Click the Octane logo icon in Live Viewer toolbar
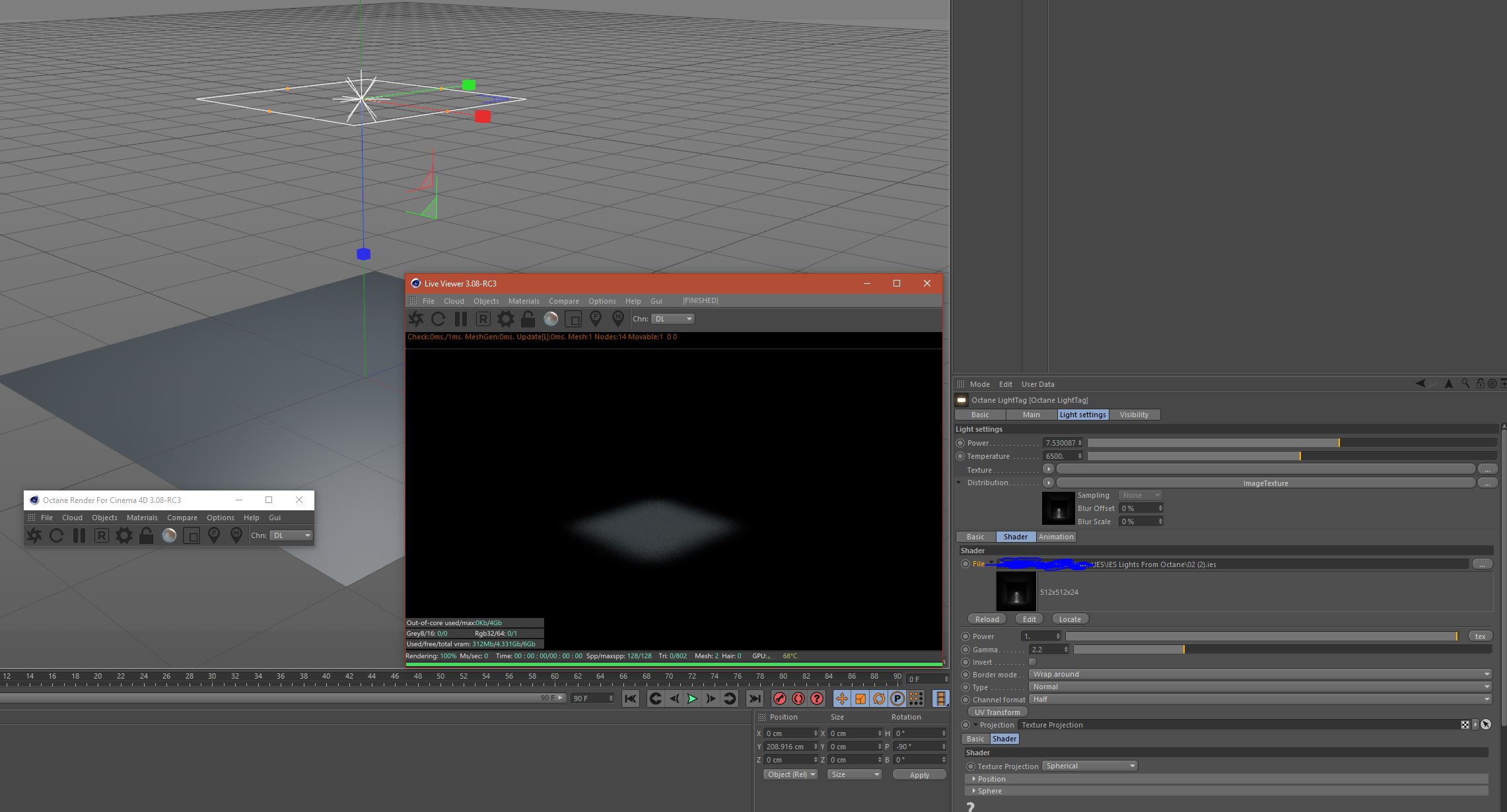This screenshot has height=812, width=1507. (x=416, y=319)
